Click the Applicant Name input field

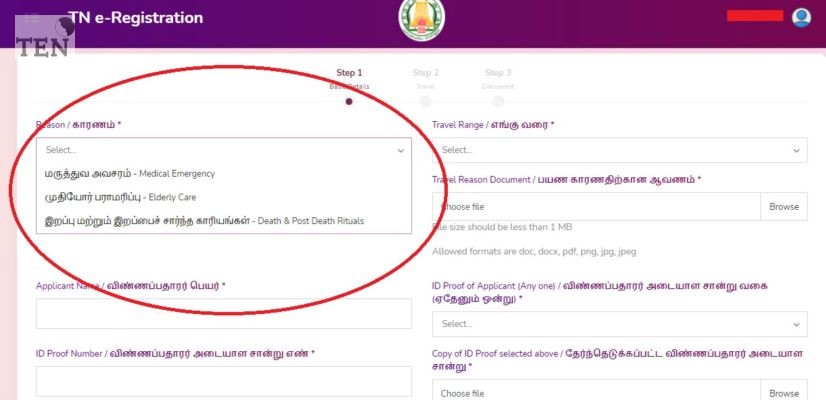tap(224, 314)
